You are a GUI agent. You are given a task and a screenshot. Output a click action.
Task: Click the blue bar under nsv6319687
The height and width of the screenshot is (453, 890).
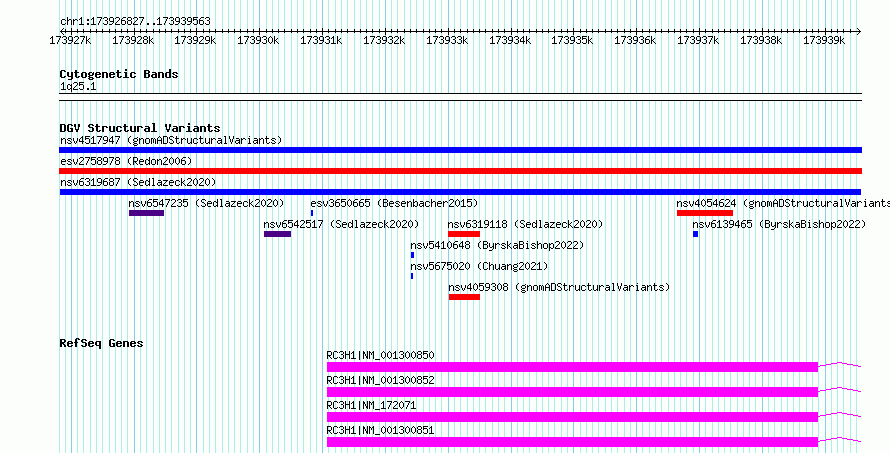pyautogui.click(x=460, y=192)
